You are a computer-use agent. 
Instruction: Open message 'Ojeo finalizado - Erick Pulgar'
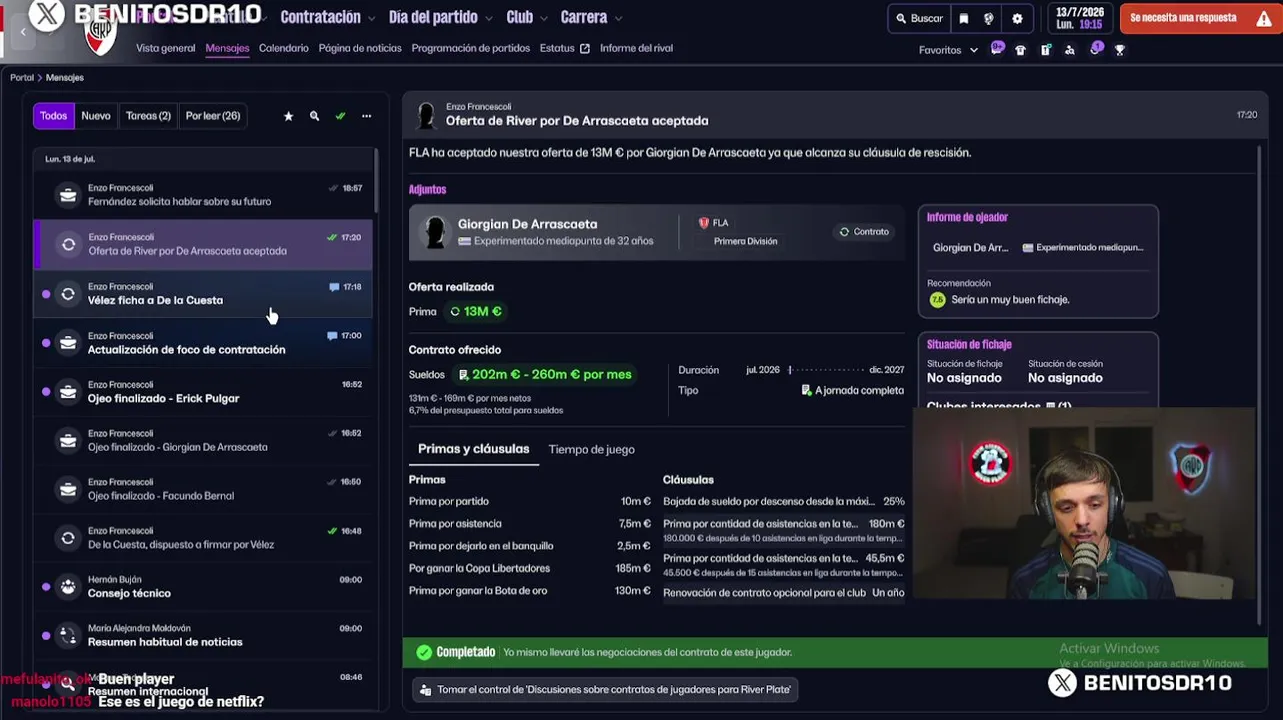(x=203, y=392)
